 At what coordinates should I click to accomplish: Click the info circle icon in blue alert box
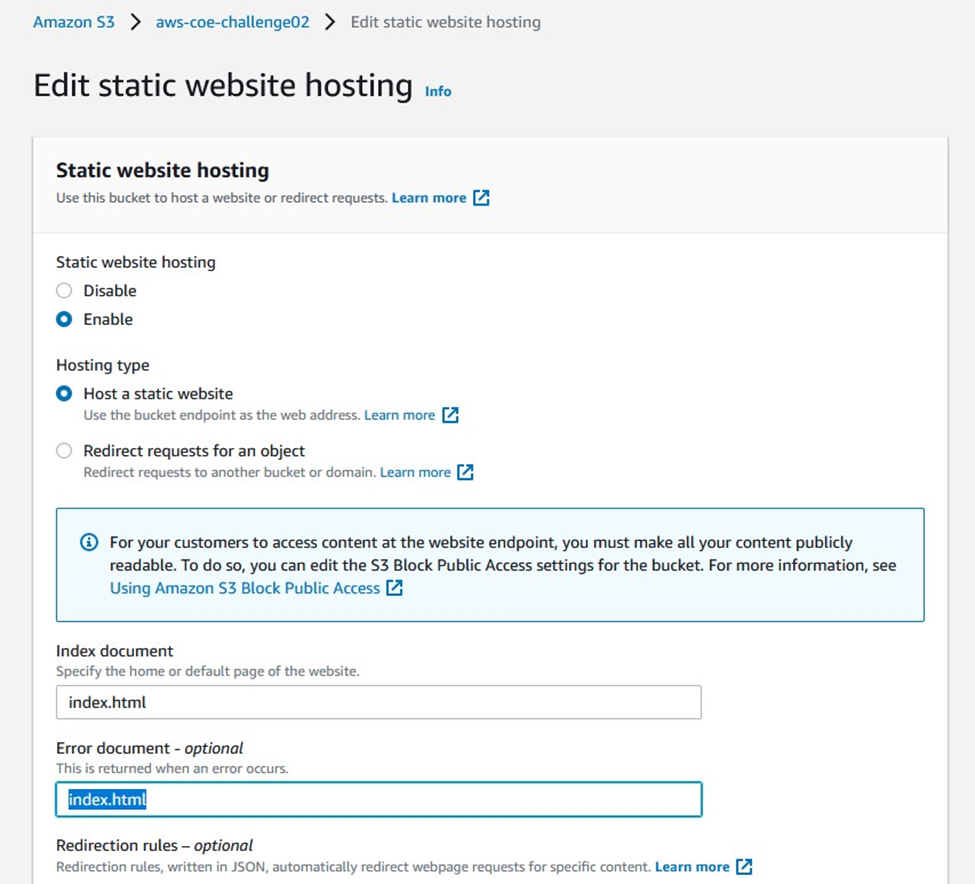click(89, 542)
